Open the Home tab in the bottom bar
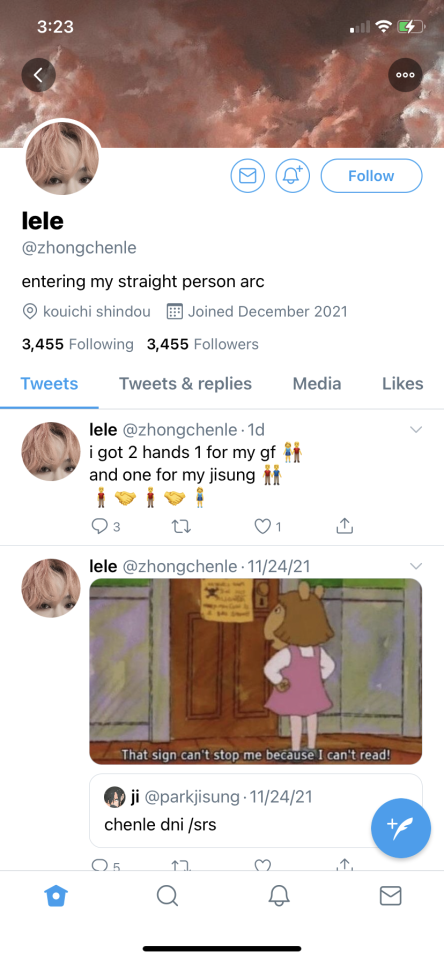The width and height of the screenshot is (444, 960). coord(56,896)
